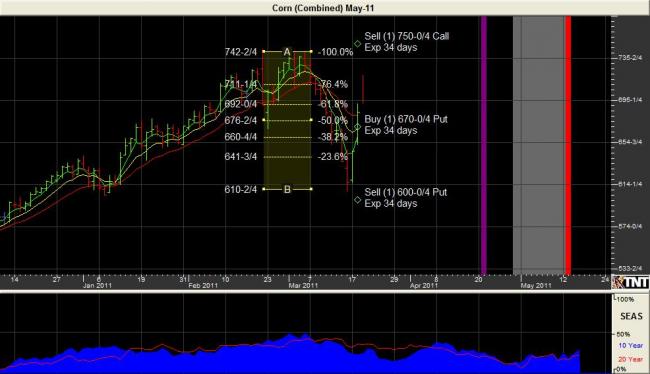The height and width of the screenshot is (374, 650).
Task: Click the Feb 2011 date axis label
Action: (x=203, y=286)
